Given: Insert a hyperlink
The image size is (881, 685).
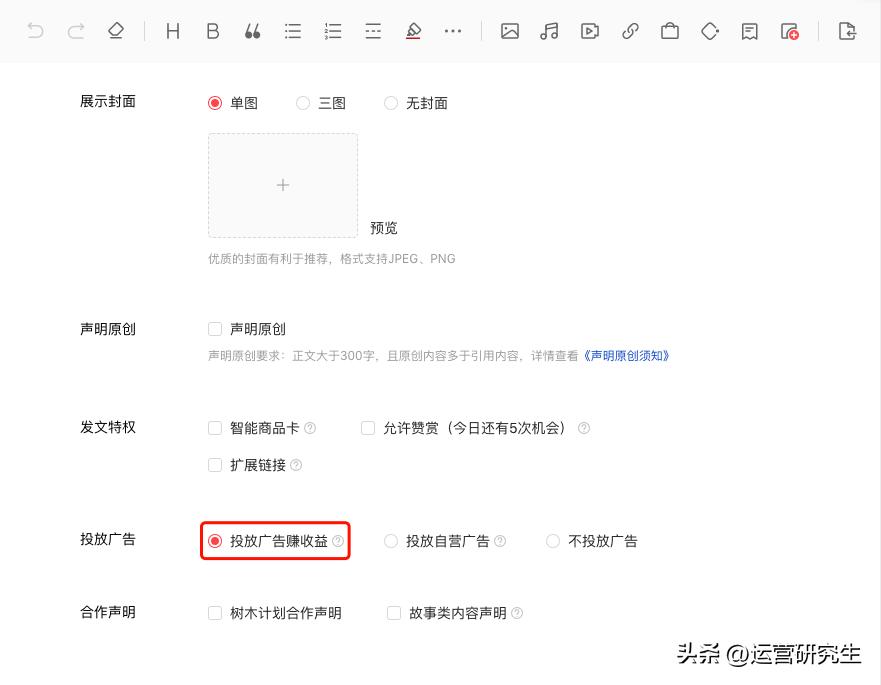Looking at the screenshot, I should [x=629, y=31].
